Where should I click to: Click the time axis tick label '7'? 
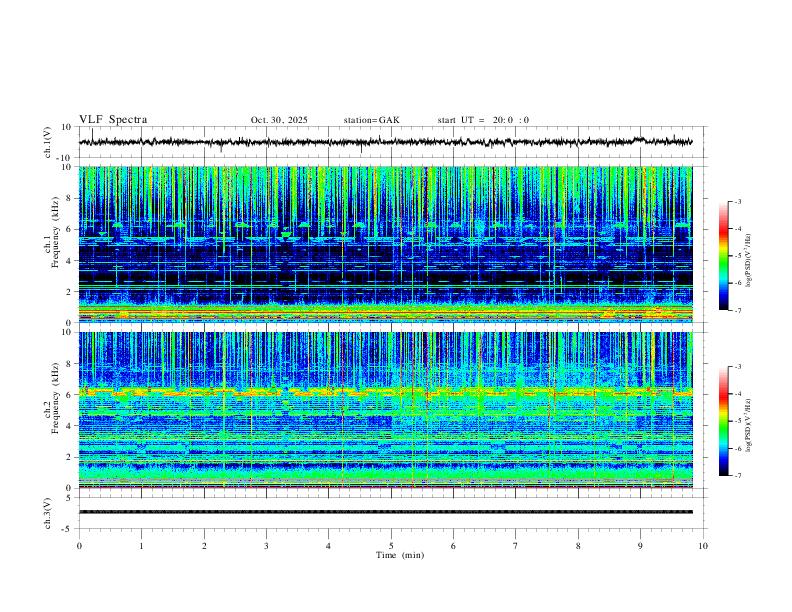tap(516, 546)
